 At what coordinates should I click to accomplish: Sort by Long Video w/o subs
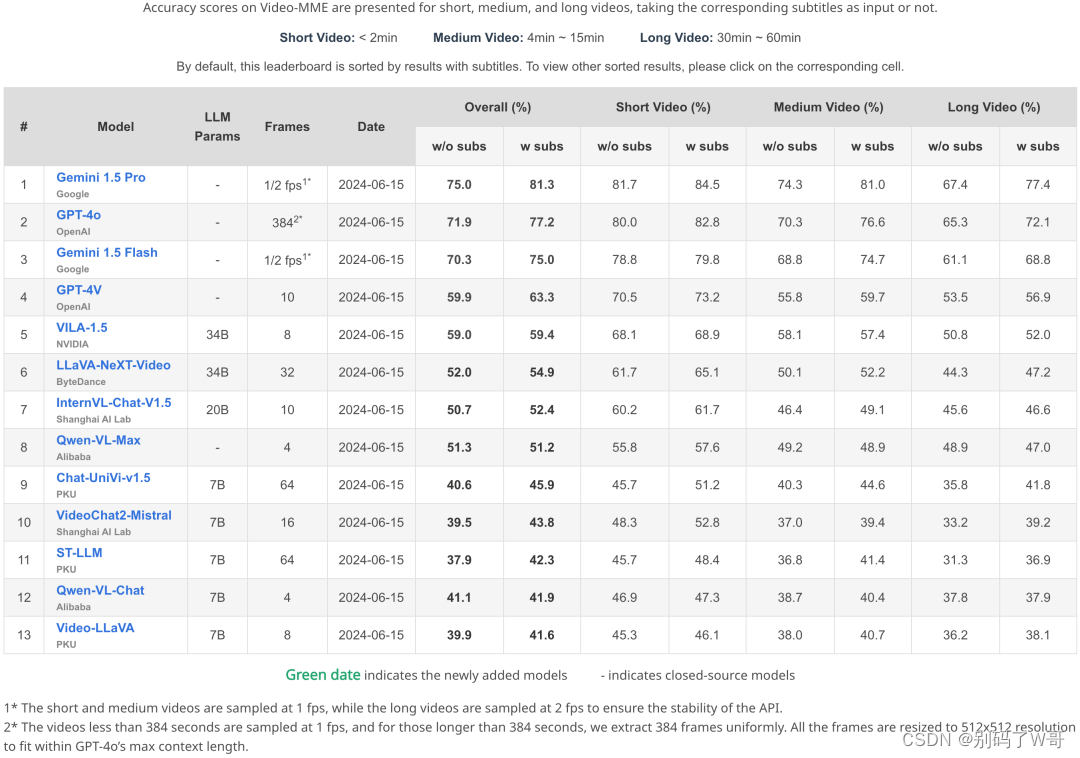[955, 147]
